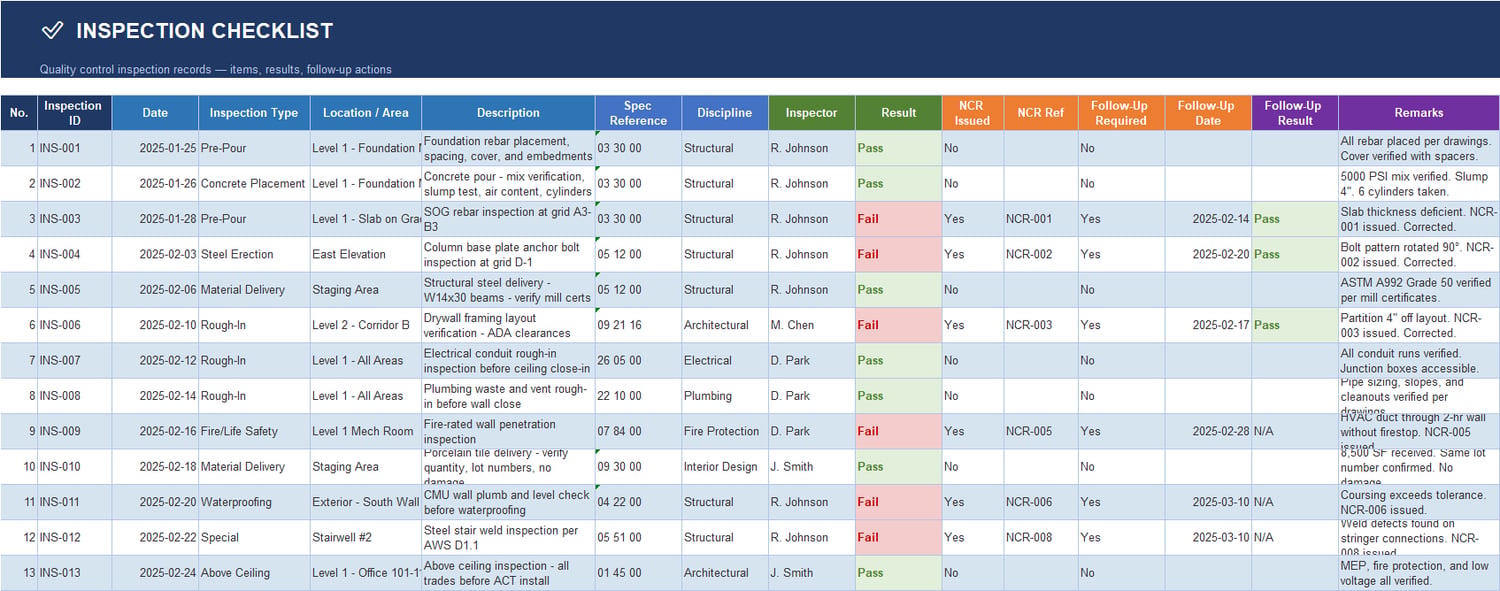Select the Exterior - South Wall cell
Image resolution: width=1500 pixels, height=591 pixels.
tap(366, 502)
